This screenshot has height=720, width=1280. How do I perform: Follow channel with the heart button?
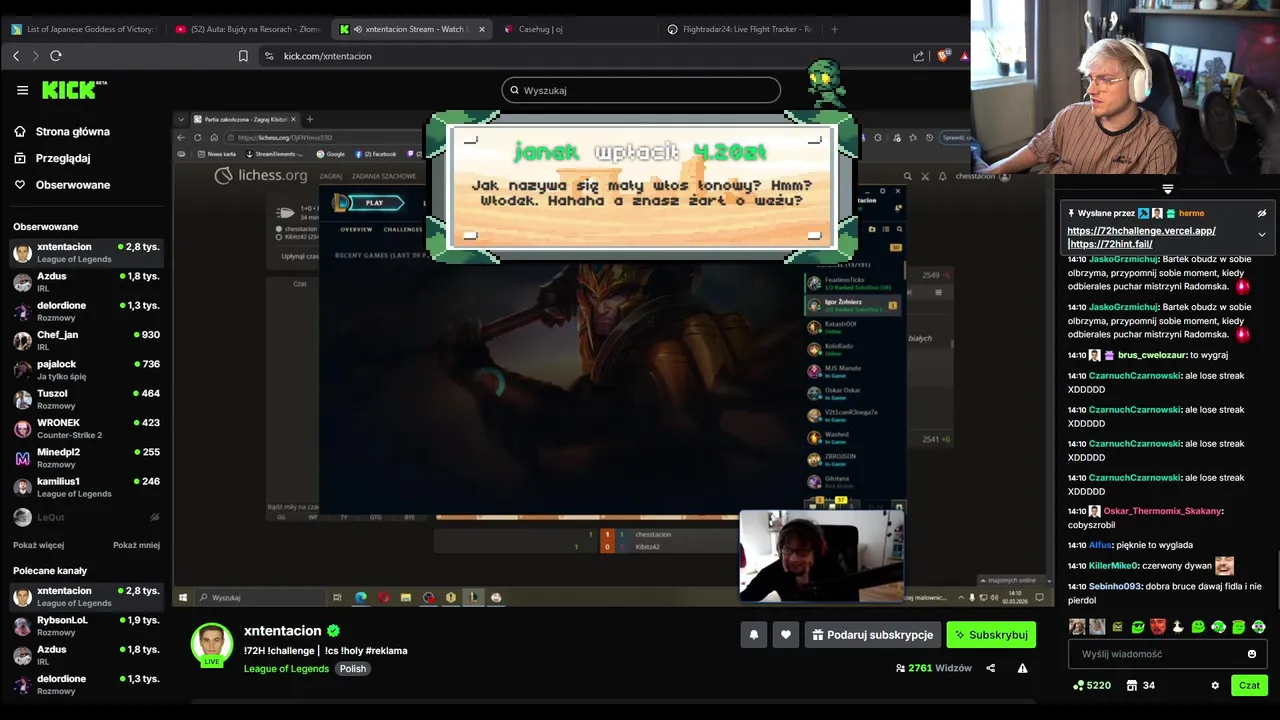tap(786, 634)
